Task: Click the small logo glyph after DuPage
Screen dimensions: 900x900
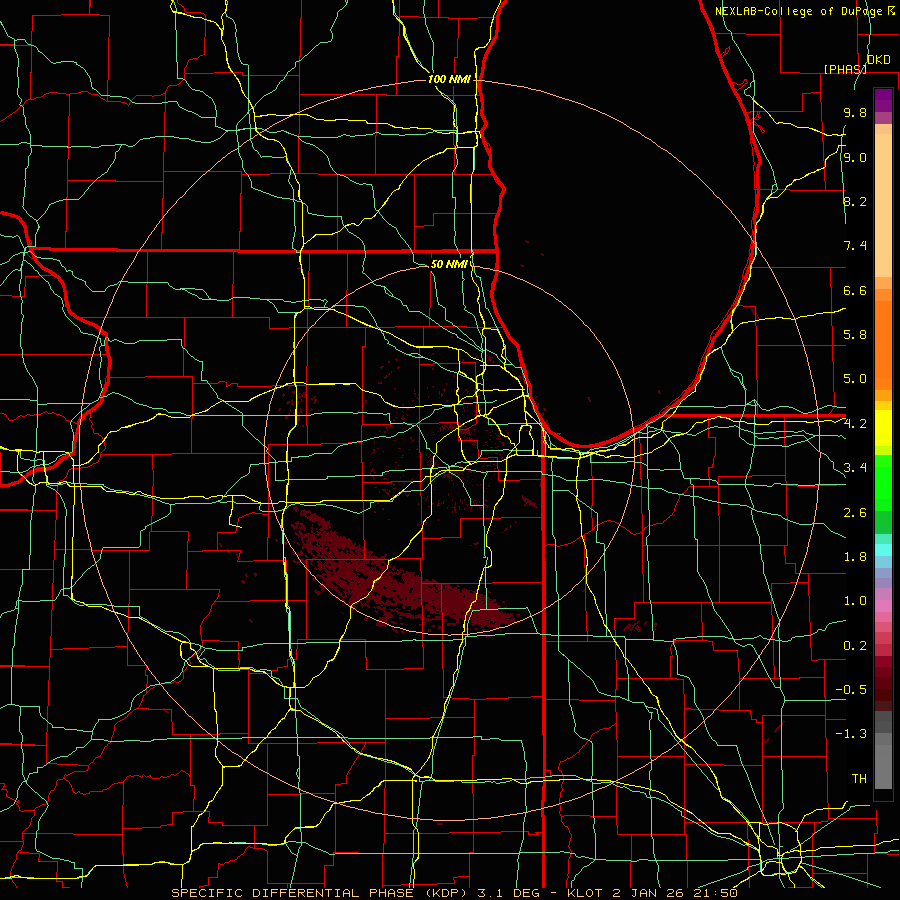Action: pyautogui.click(x=891, y=10)
